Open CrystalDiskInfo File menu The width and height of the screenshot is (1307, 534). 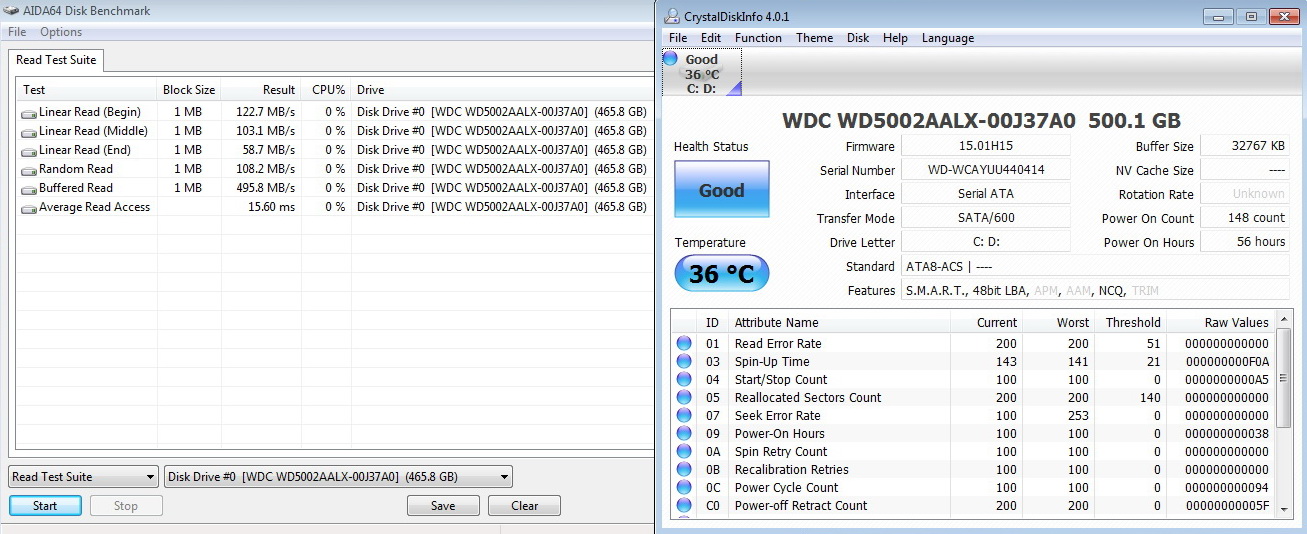[678, 38]
